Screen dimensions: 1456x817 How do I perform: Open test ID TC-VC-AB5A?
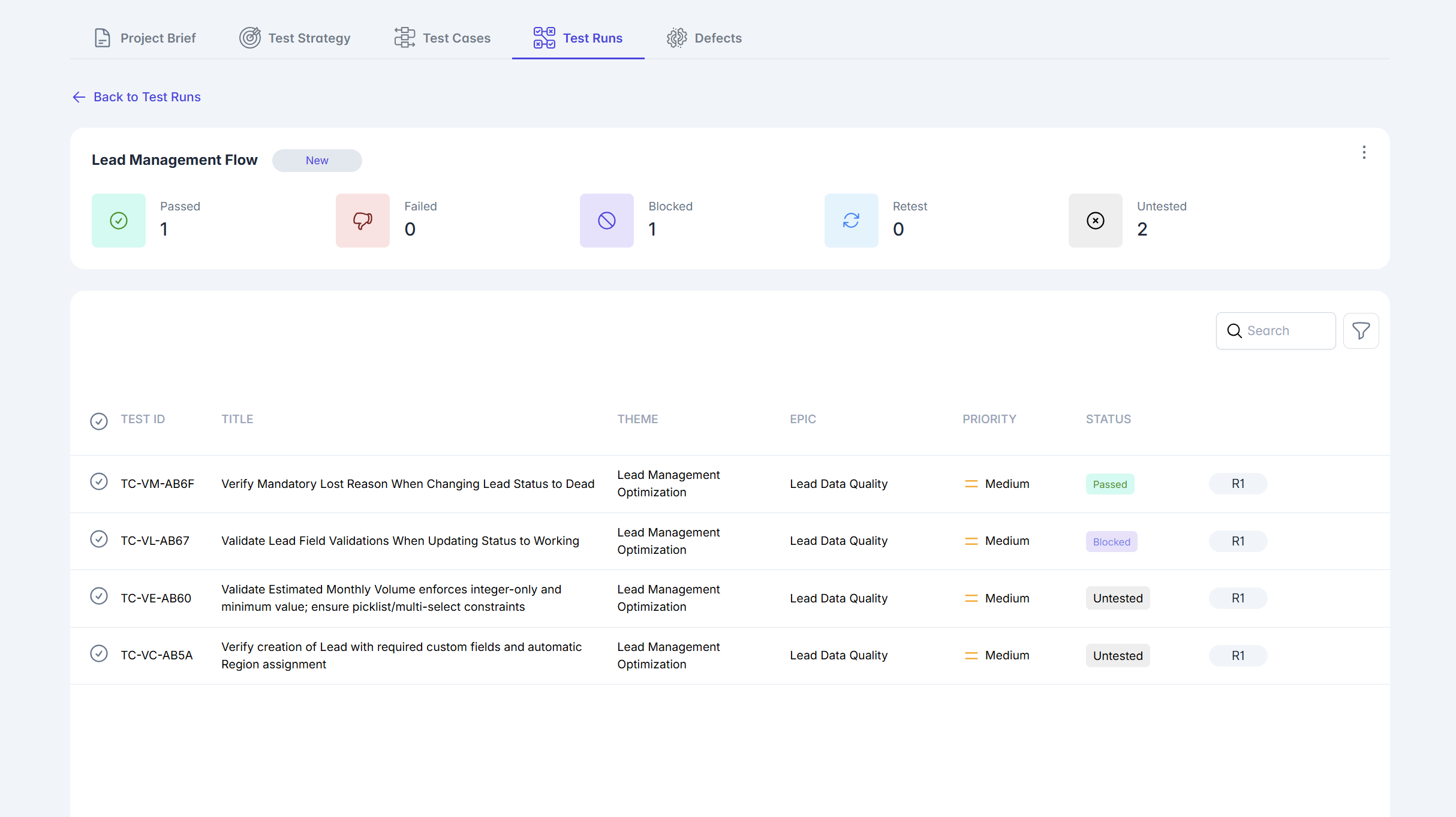pyautogui.click(x=157, y=655)
